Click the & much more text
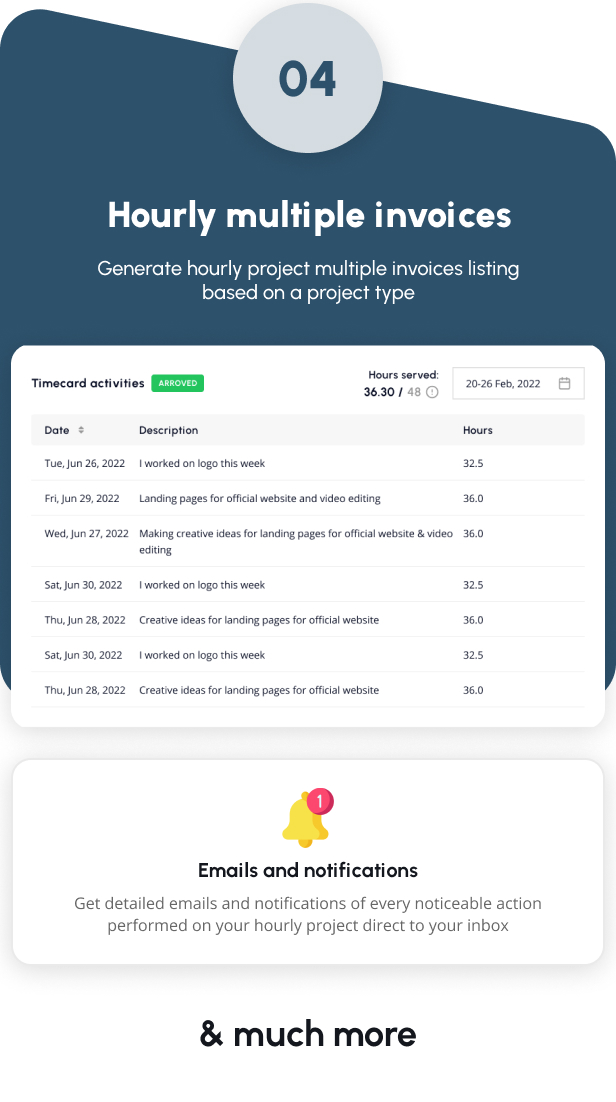The image size is (616, 1102). tap(308, 1034)
